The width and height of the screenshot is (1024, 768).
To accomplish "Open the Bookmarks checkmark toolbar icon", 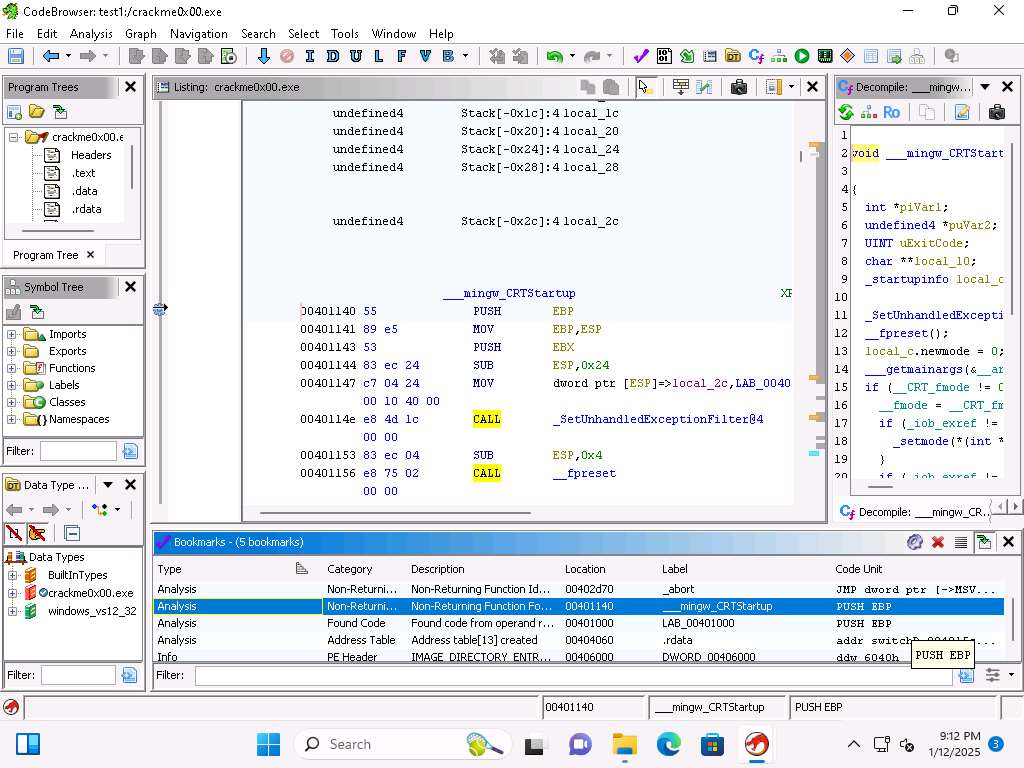I will click(x=641, y=57).
